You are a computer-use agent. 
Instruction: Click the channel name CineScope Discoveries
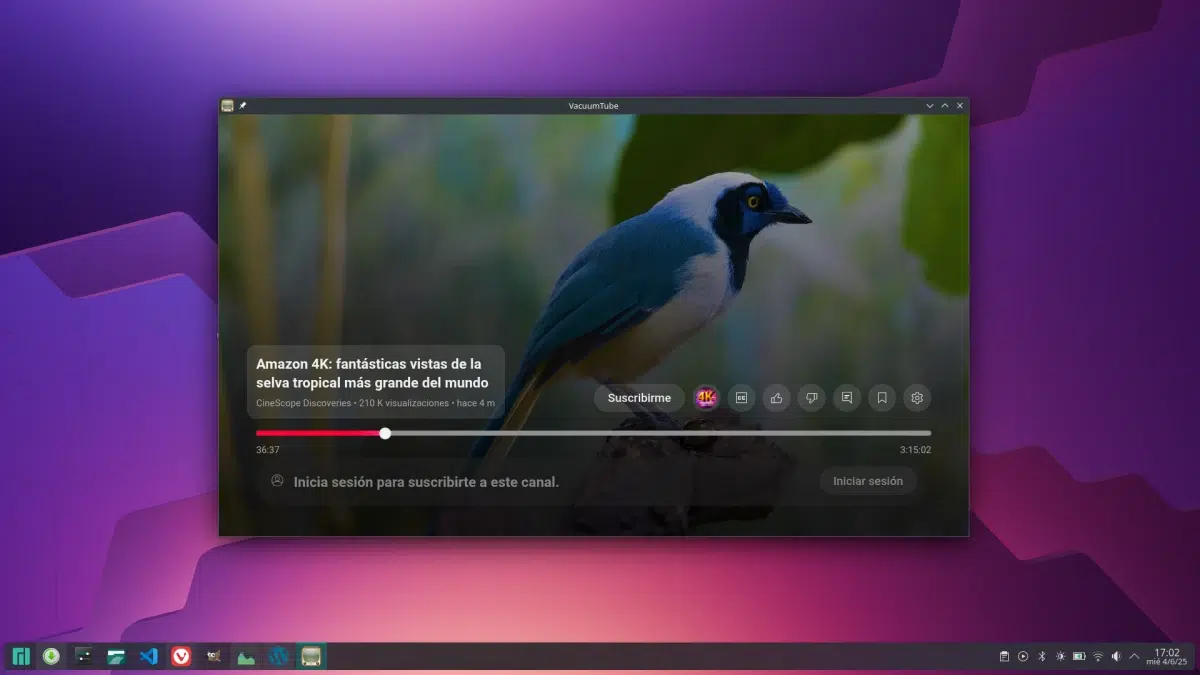(x=304, y=403)
